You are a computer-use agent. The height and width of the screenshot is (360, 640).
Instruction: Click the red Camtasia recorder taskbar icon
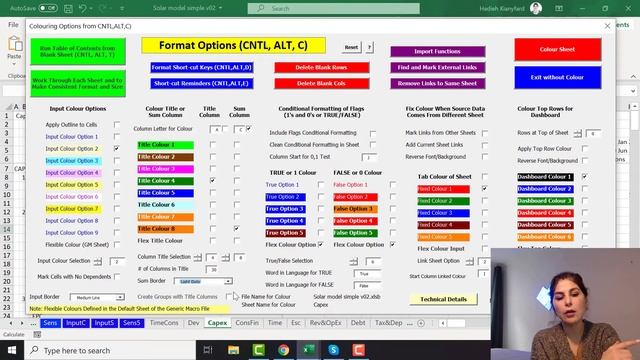(358, 350)
